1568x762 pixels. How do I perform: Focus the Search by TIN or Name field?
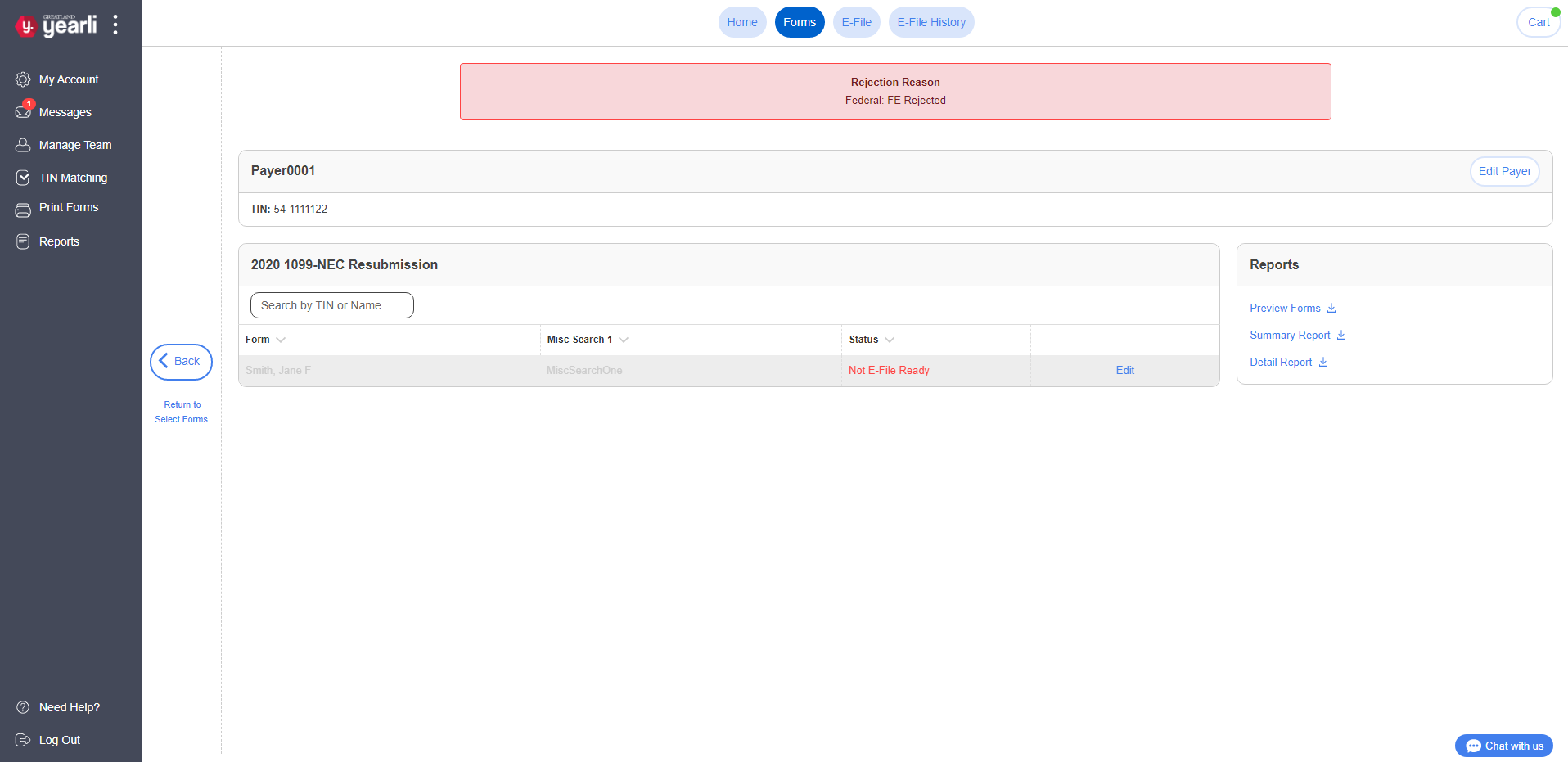pyautogui.click(x=331, y=305)
